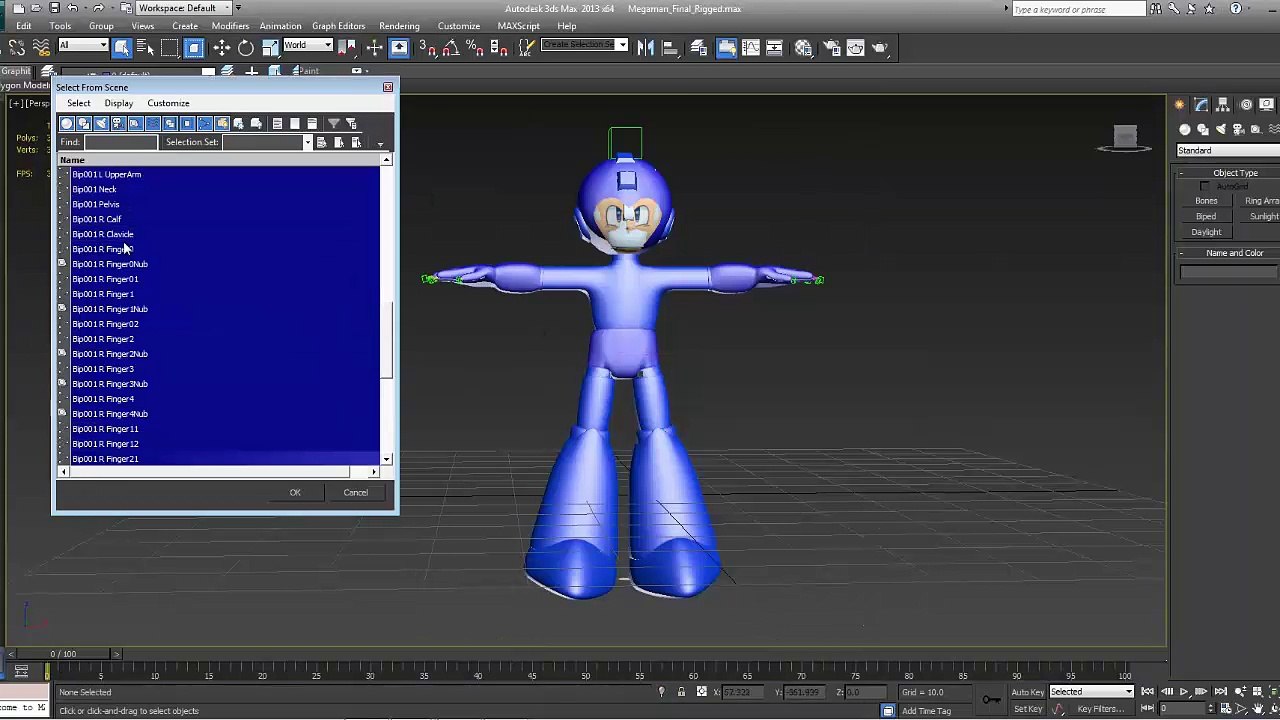The height and width of the screenshot is (720, 1280).
Task: Enable the AutoGrid checkbox
Action: (x=1204, y=187)
